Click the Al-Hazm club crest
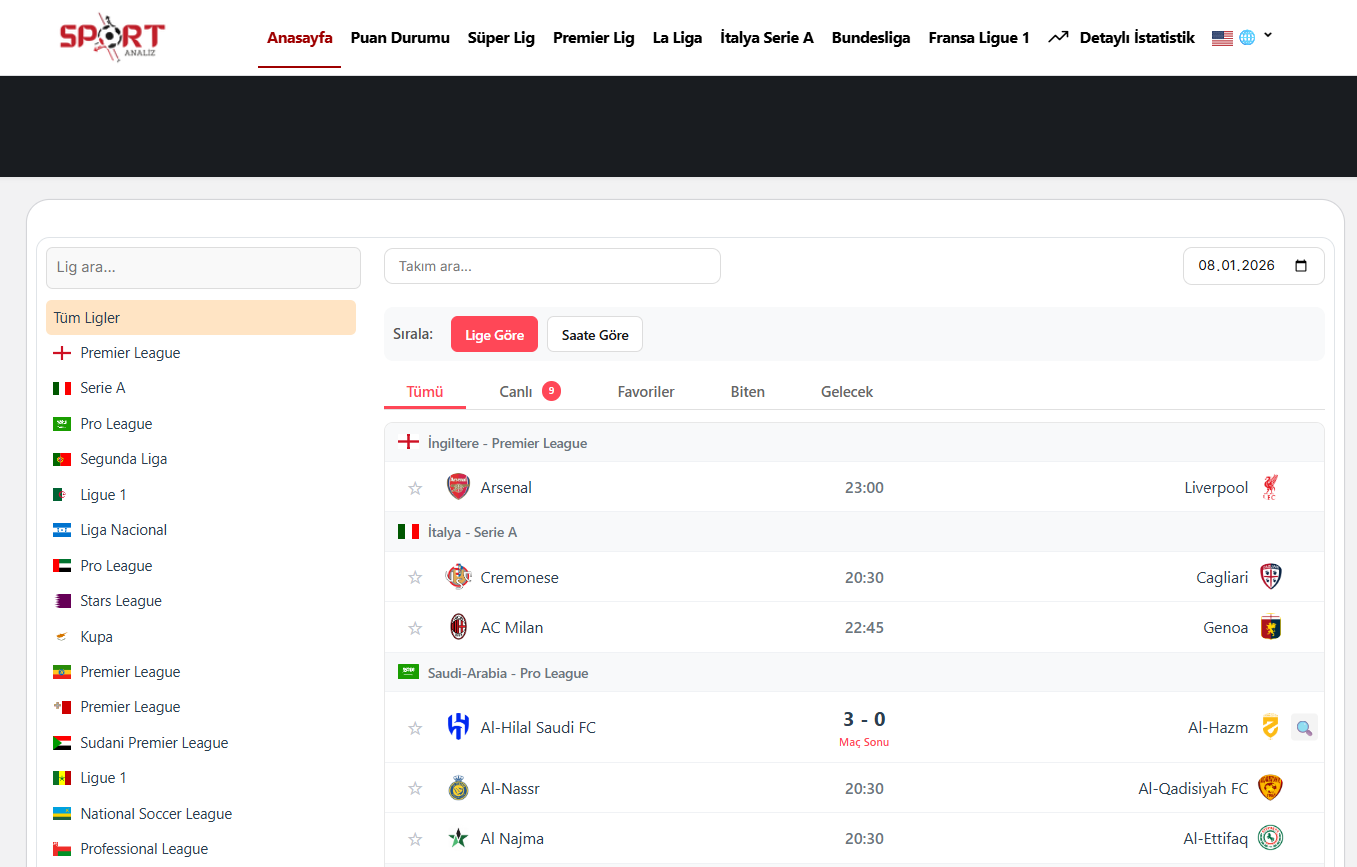Image resolution: width=1357 pixels, height=867 pixels. pyautogui.click(x=1270, y=727)
